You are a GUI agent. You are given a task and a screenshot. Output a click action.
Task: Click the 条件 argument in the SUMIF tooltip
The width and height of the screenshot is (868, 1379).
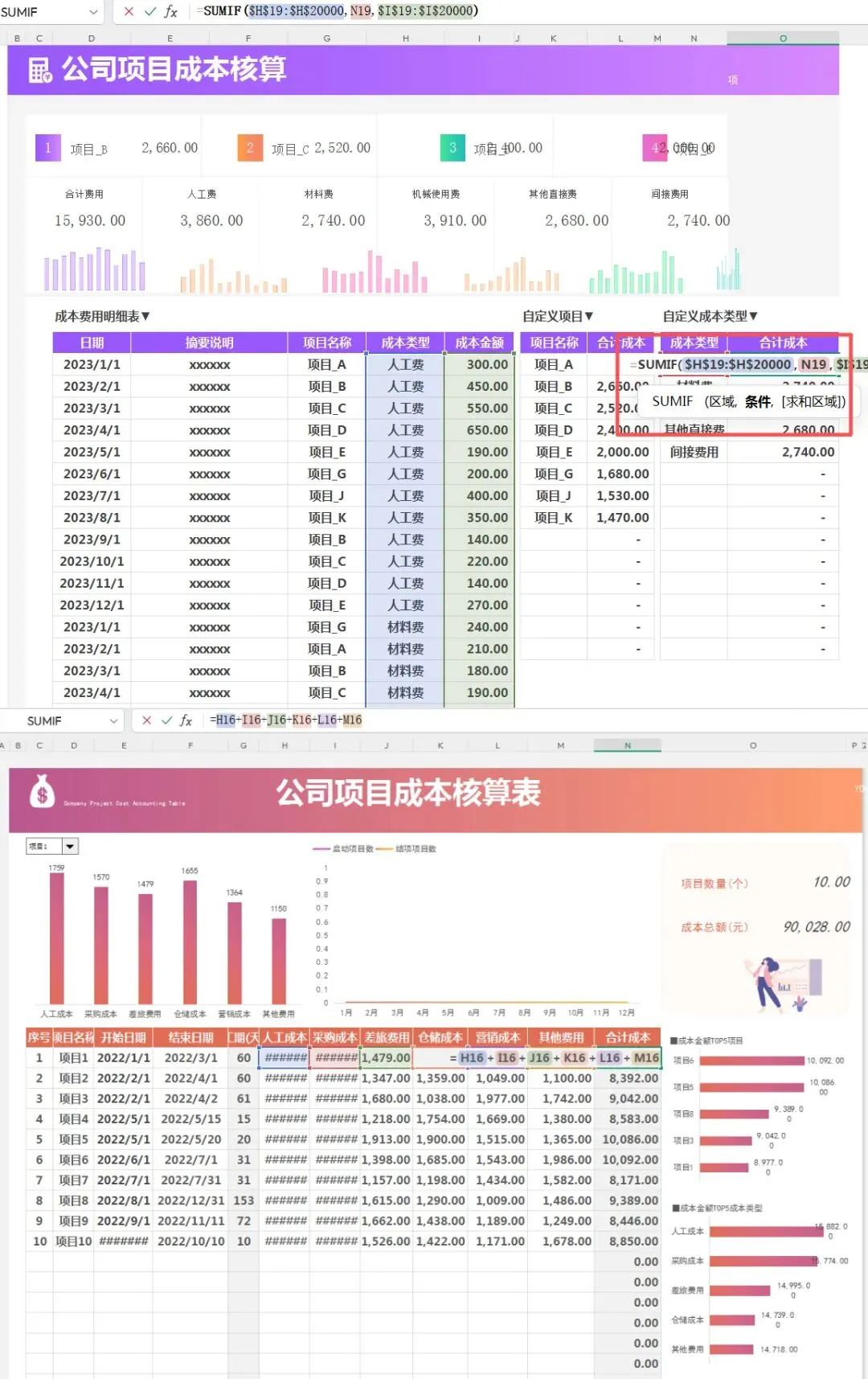point(758,401)
